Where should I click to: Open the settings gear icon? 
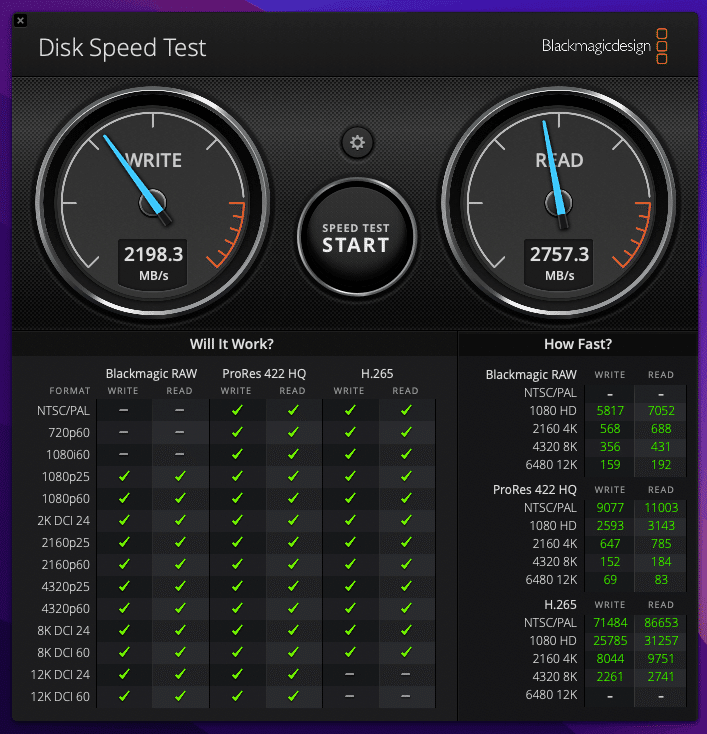coord(357,142)
